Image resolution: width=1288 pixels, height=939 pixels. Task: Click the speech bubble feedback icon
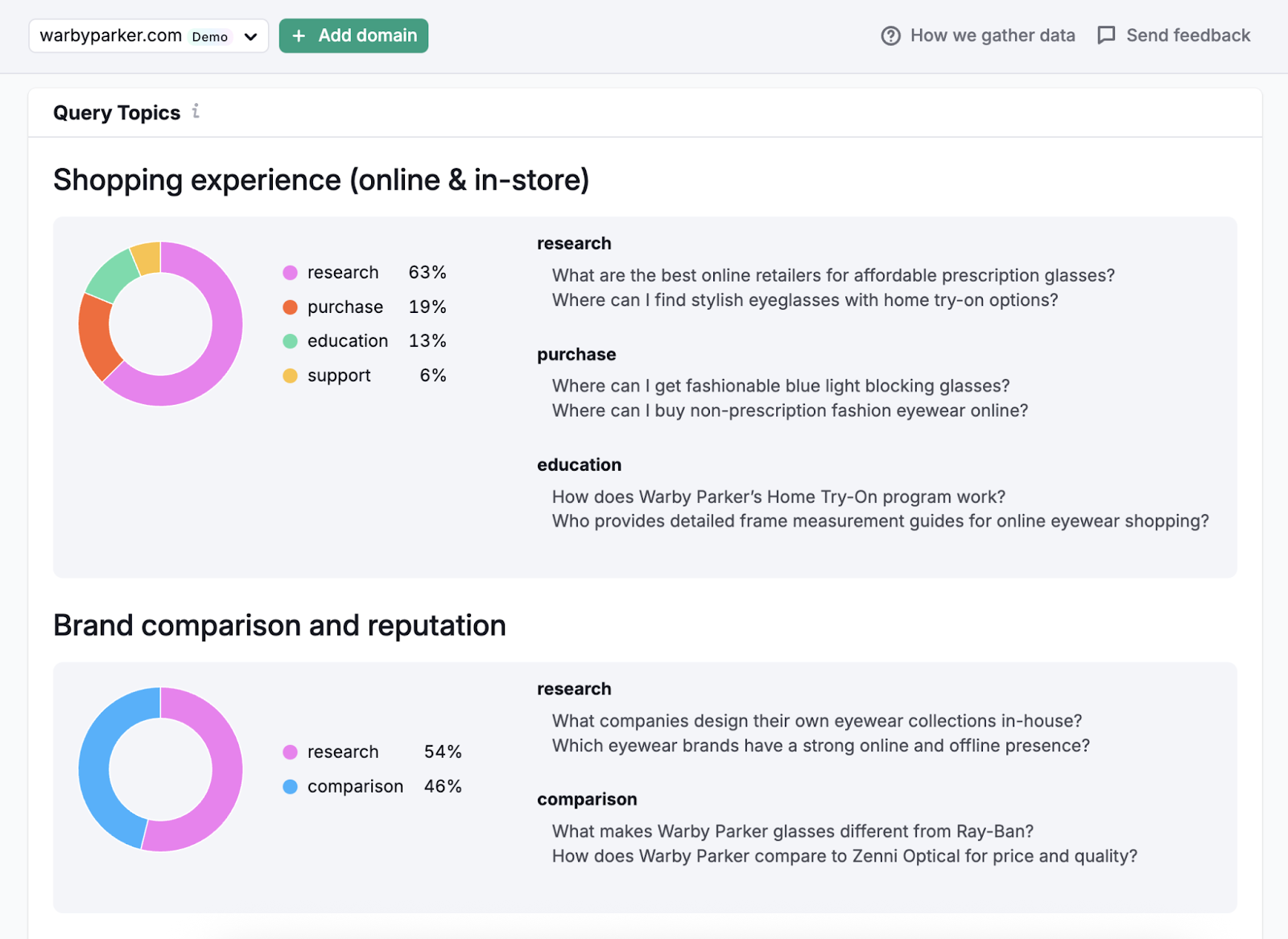1106,35
